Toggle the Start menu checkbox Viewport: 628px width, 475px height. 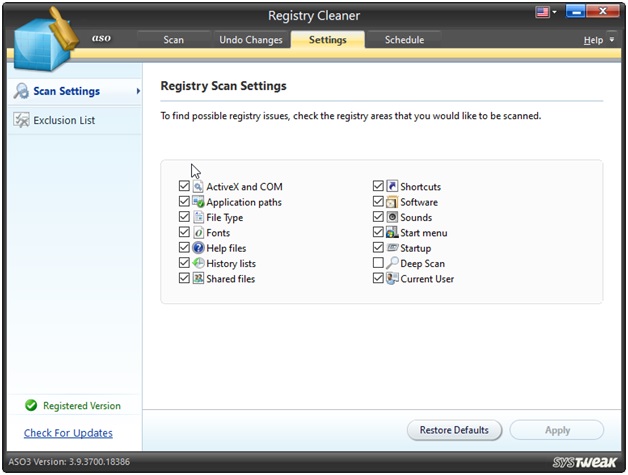(x=378, y=232)
